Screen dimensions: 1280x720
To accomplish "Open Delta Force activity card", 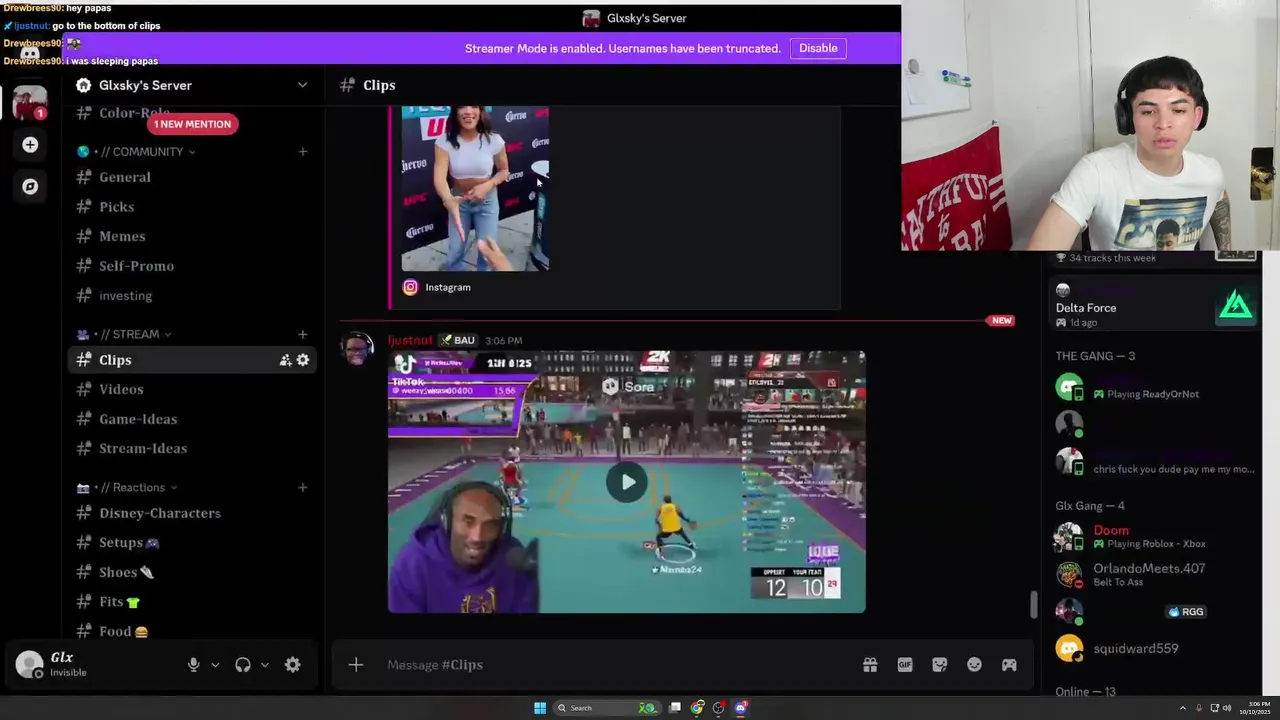I will click(1154, 306).
